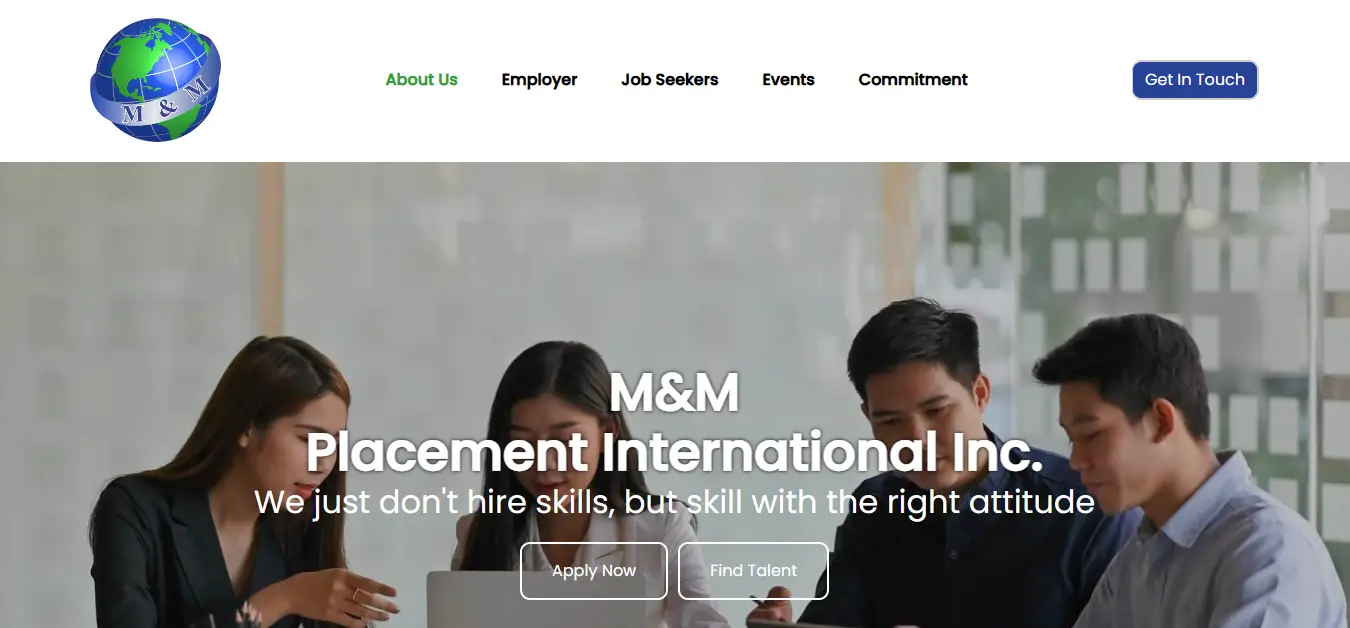Image resolution: width=1350 pixels, height=628 pixels.
Task: Click the M&M globe logo
Action: coord(155,80)
